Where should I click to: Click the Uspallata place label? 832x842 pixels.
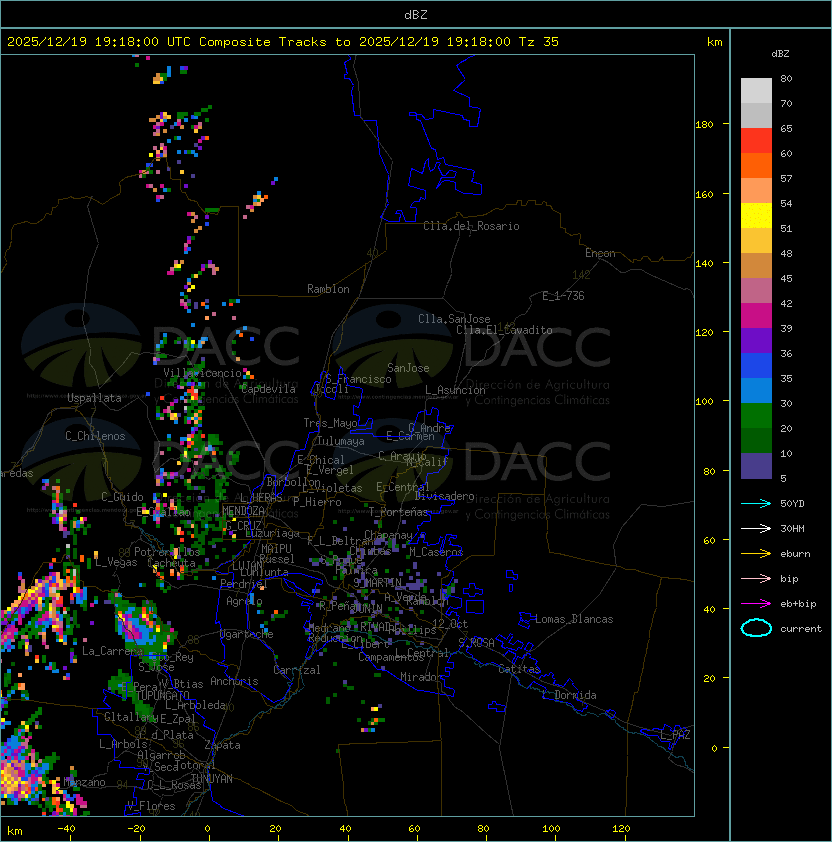(x=95, y=398)
